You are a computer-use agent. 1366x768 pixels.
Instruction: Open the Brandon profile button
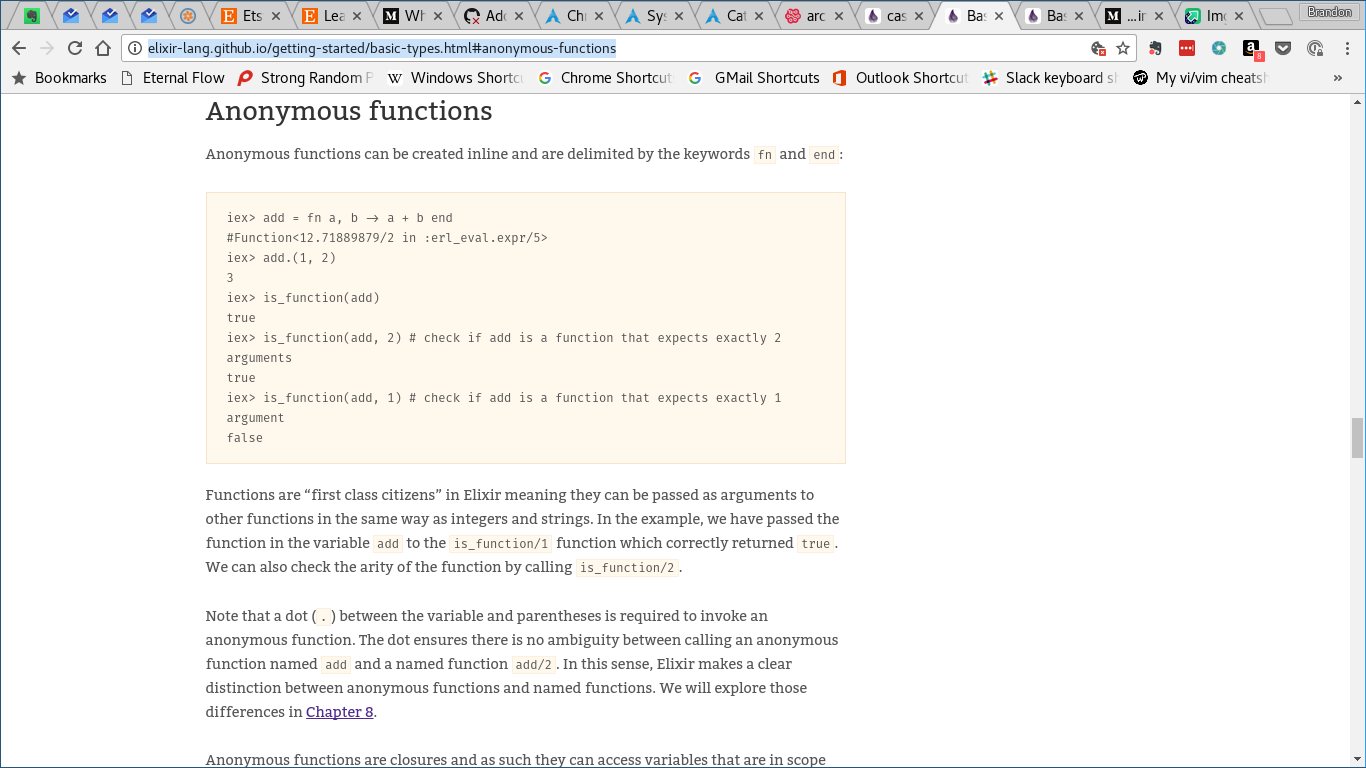click(1329, 11)
